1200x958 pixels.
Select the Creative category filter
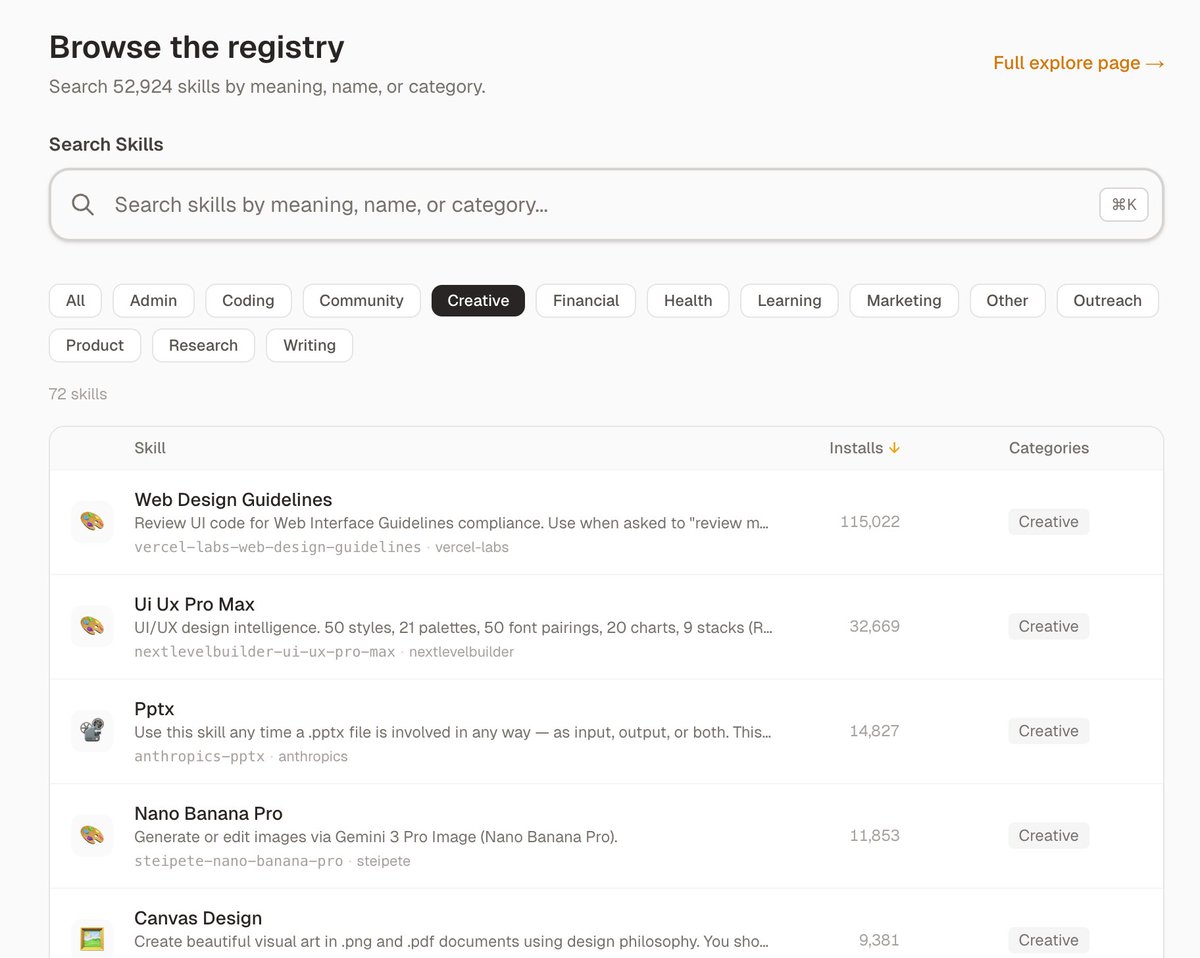click(478, 301)
